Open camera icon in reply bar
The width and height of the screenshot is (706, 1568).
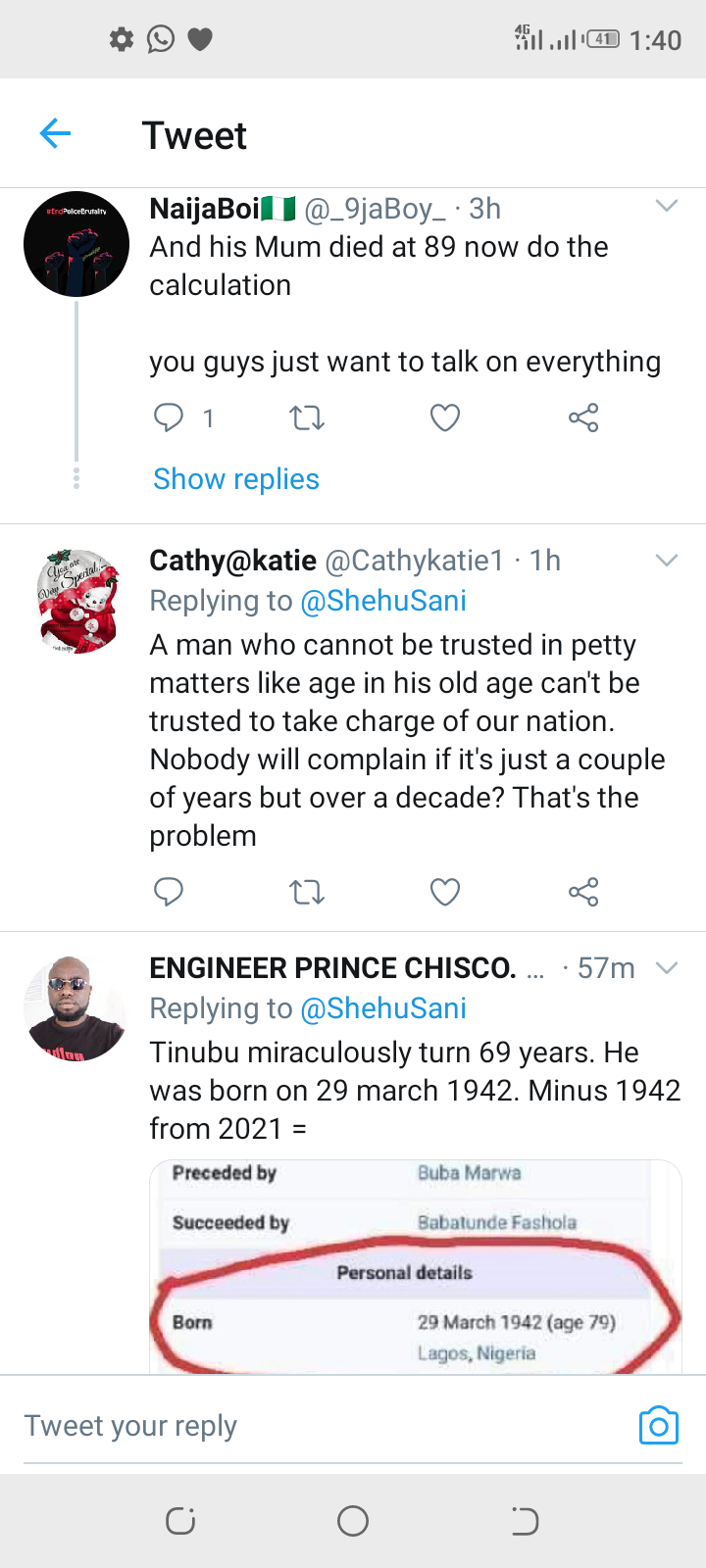point(658,1426)
